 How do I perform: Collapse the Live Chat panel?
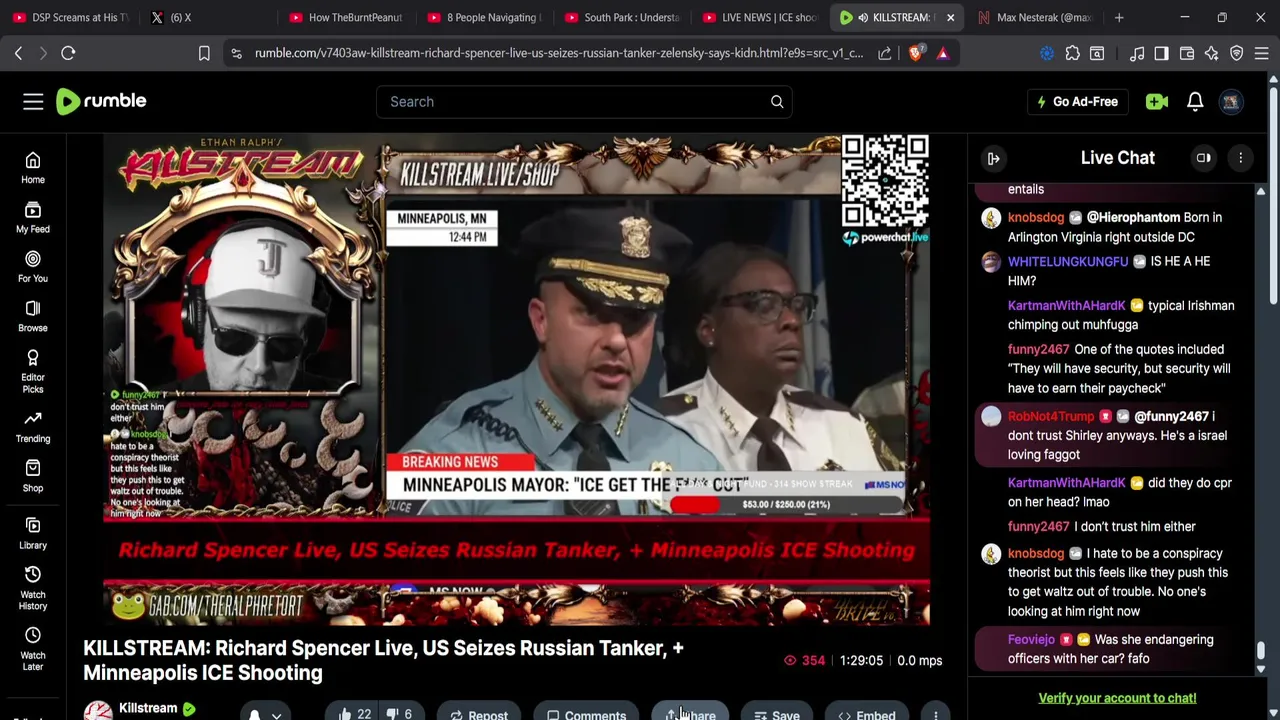pos(993,158)
